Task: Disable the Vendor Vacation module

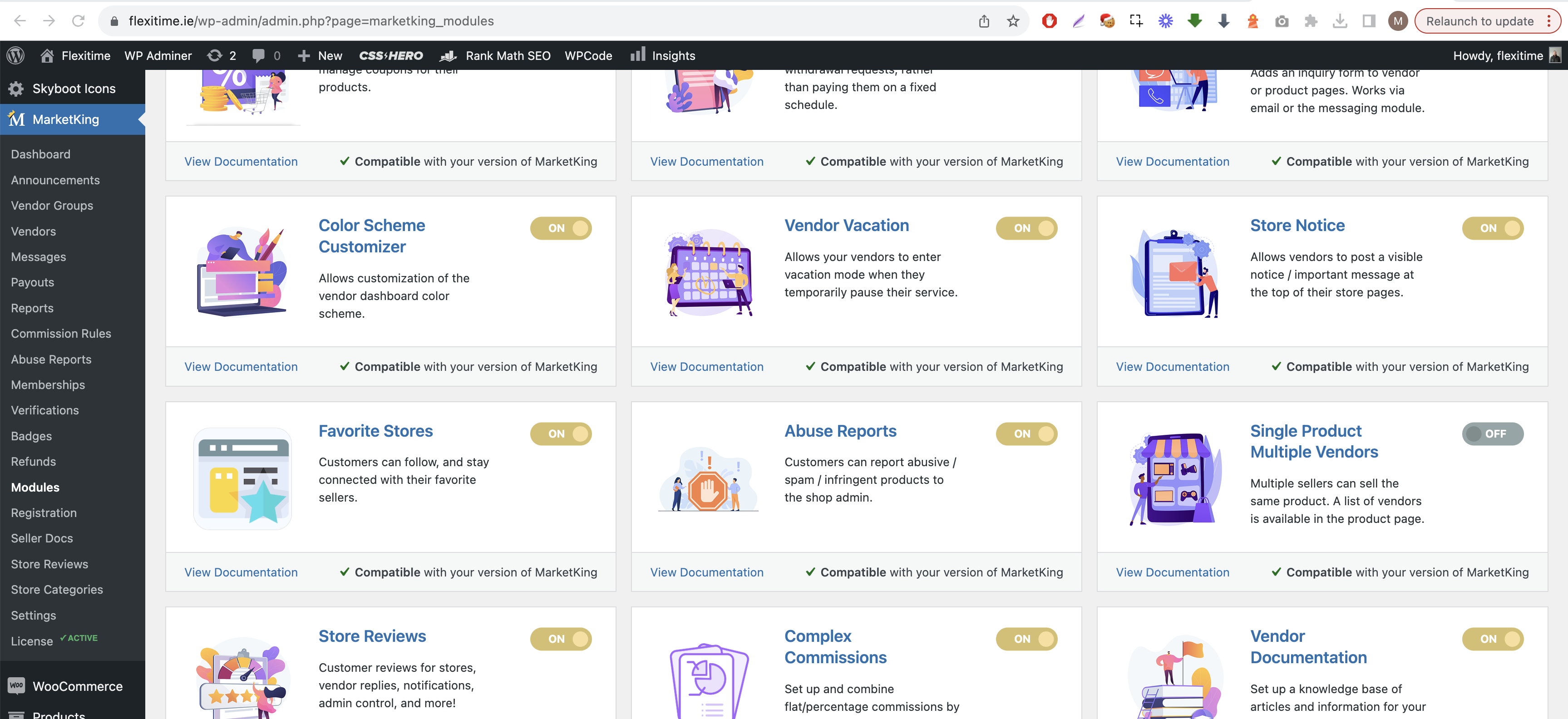Action: [1026, 228]
